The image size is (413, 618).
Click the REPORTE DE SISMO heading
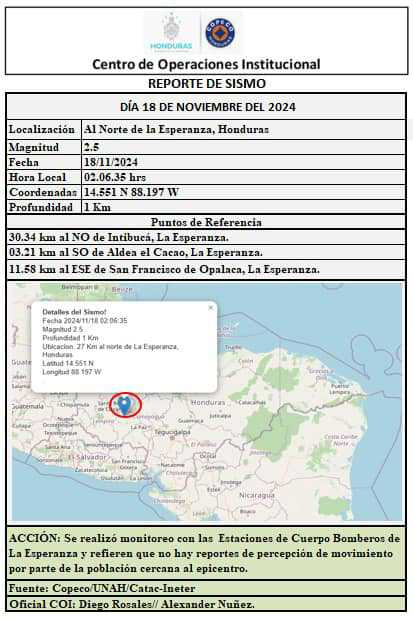click(207, 84)
